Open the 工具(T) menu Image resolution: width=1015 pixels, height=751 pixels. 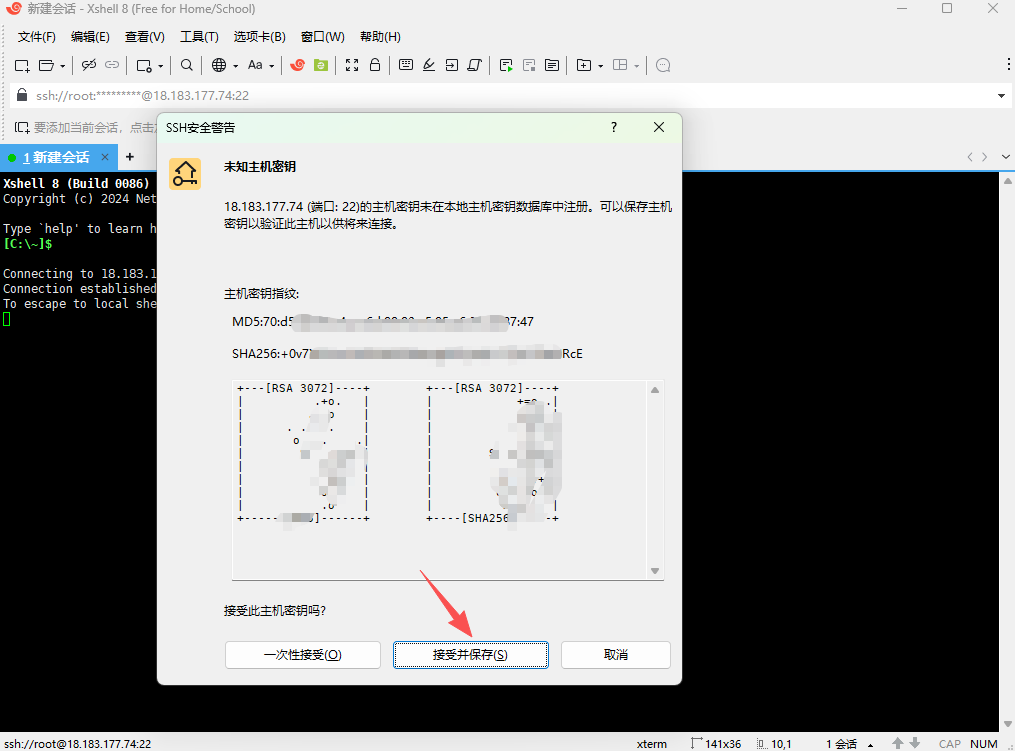point(199,37)
